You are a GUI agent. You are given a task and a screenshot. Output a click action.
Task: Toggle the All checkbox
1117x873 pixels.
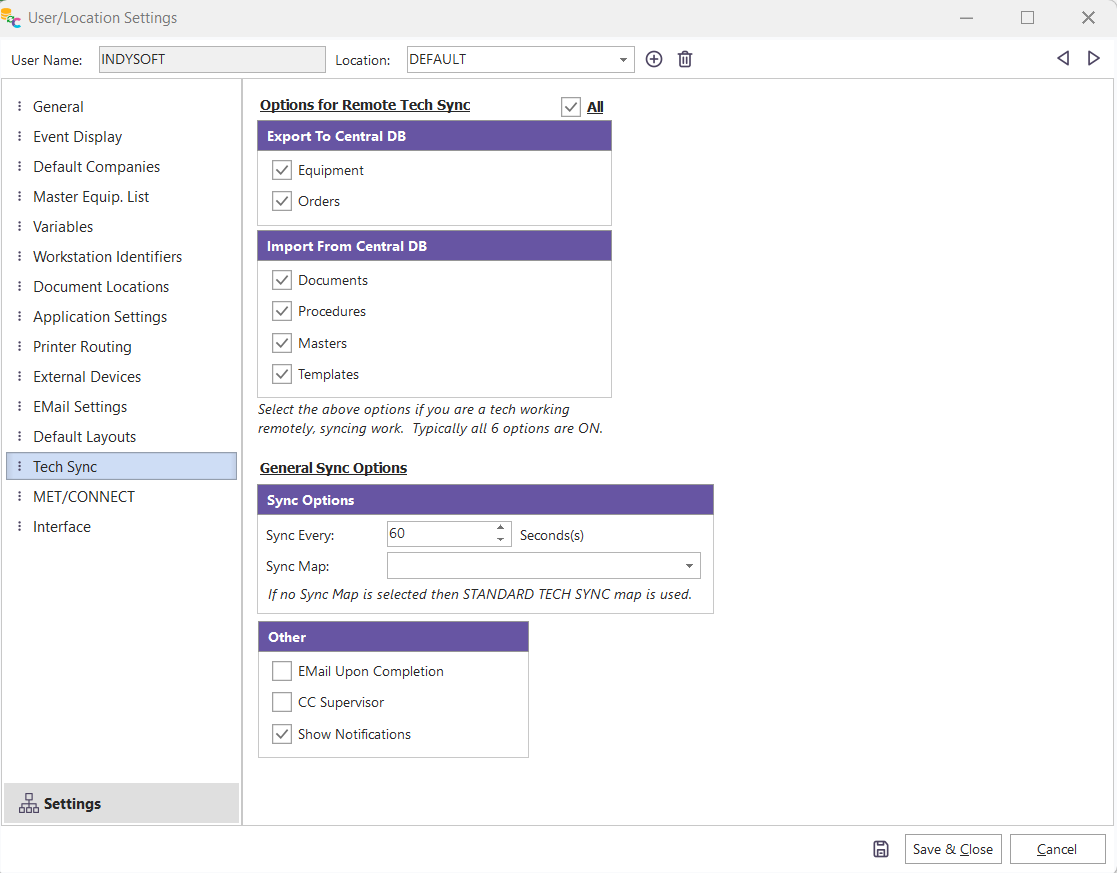click(571, 107)
